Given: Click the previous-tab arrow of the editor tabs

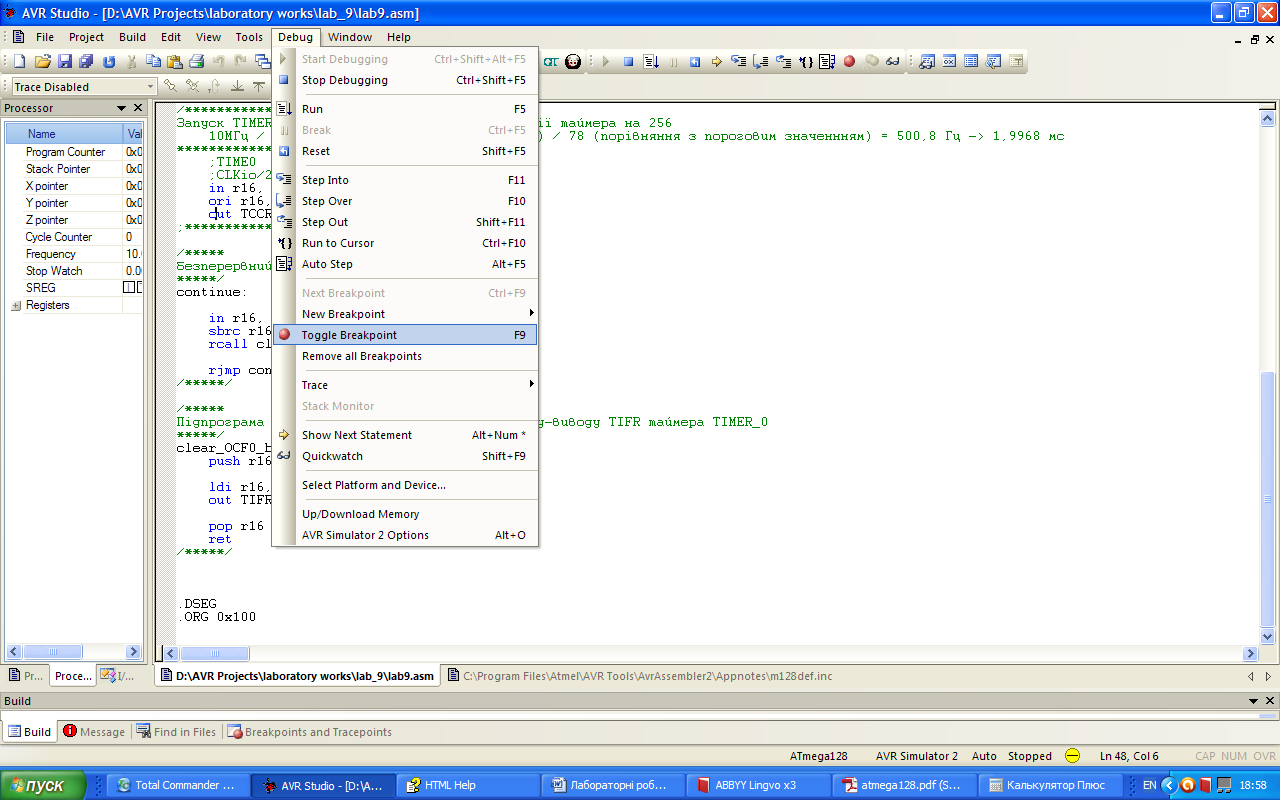Looking at the screenshot, I should 1251,676.
